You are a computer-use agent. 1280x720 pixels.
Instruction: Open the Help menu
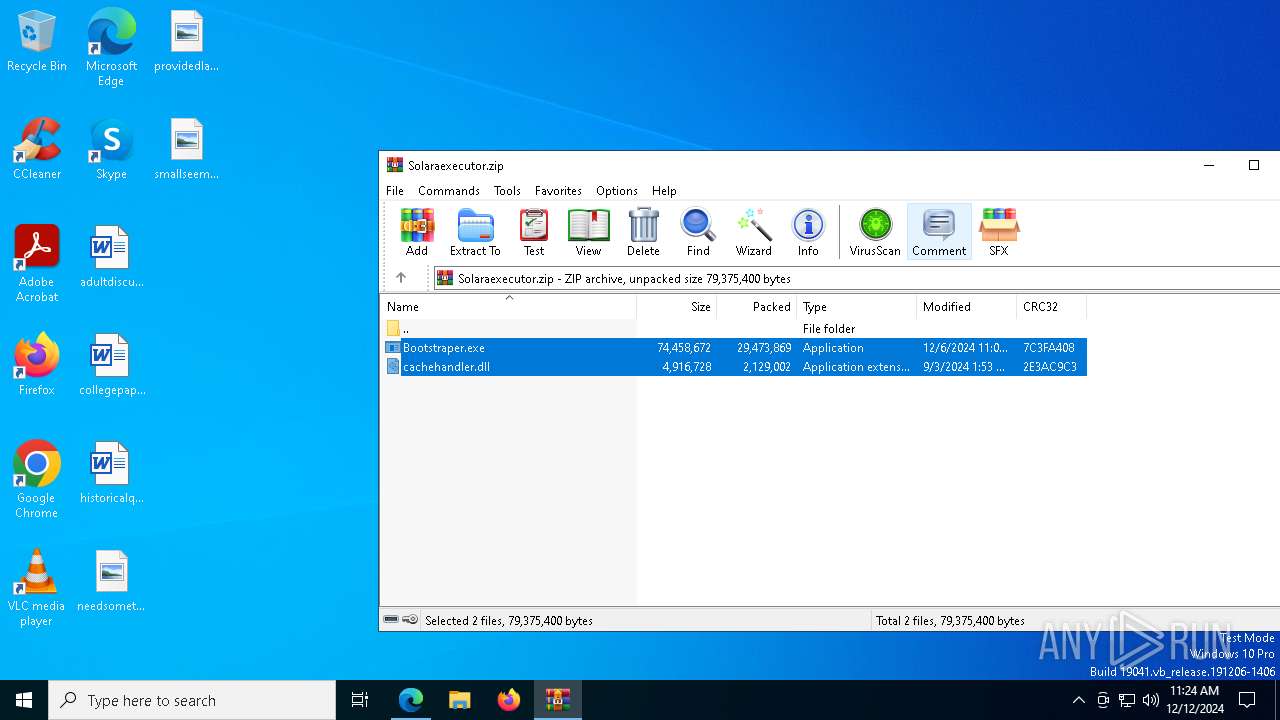click(x=664, y=190)
